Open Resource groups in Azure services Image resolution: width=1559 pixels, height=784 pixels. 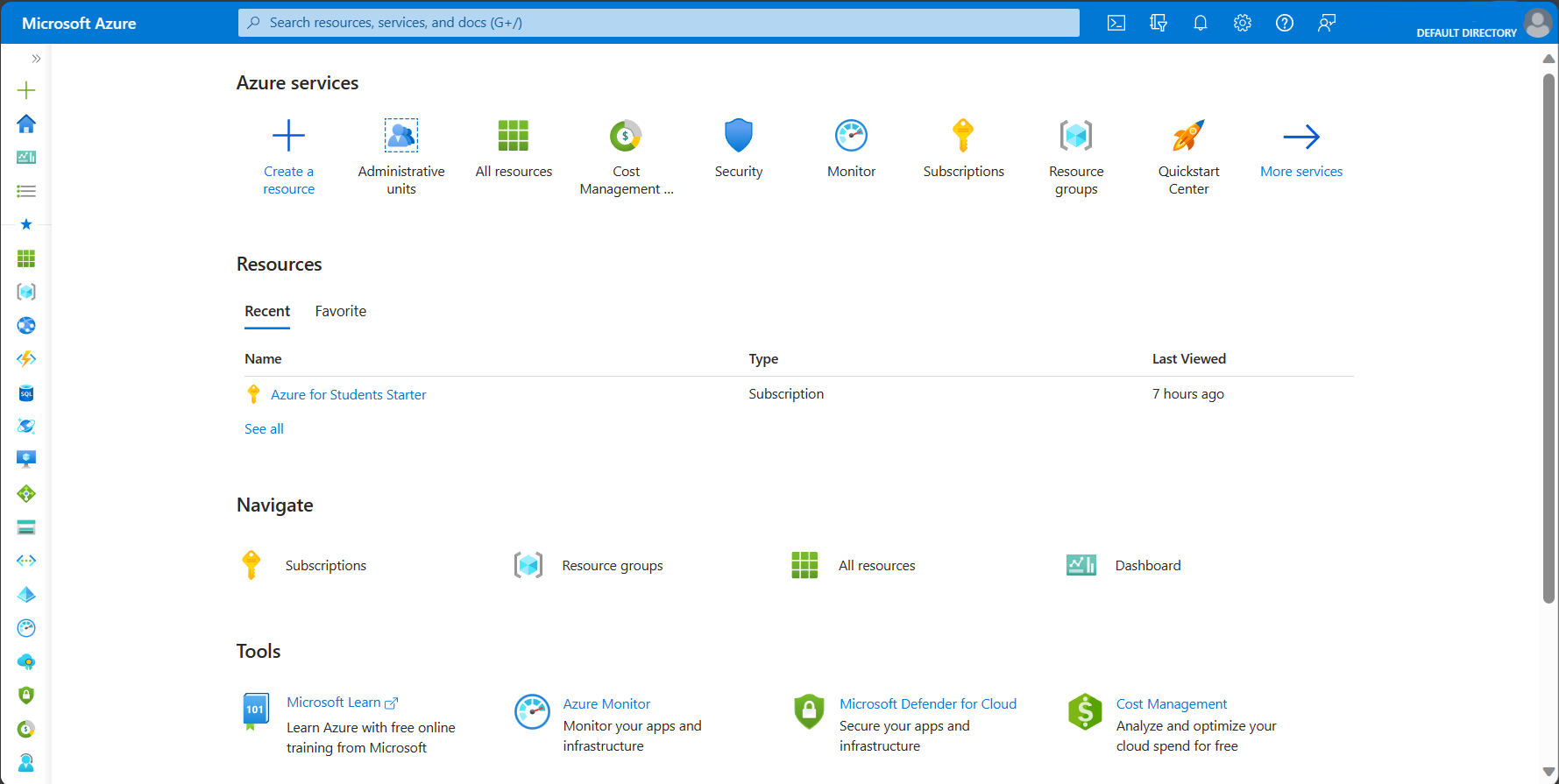pyautogui.click(x=1076, y=136)
